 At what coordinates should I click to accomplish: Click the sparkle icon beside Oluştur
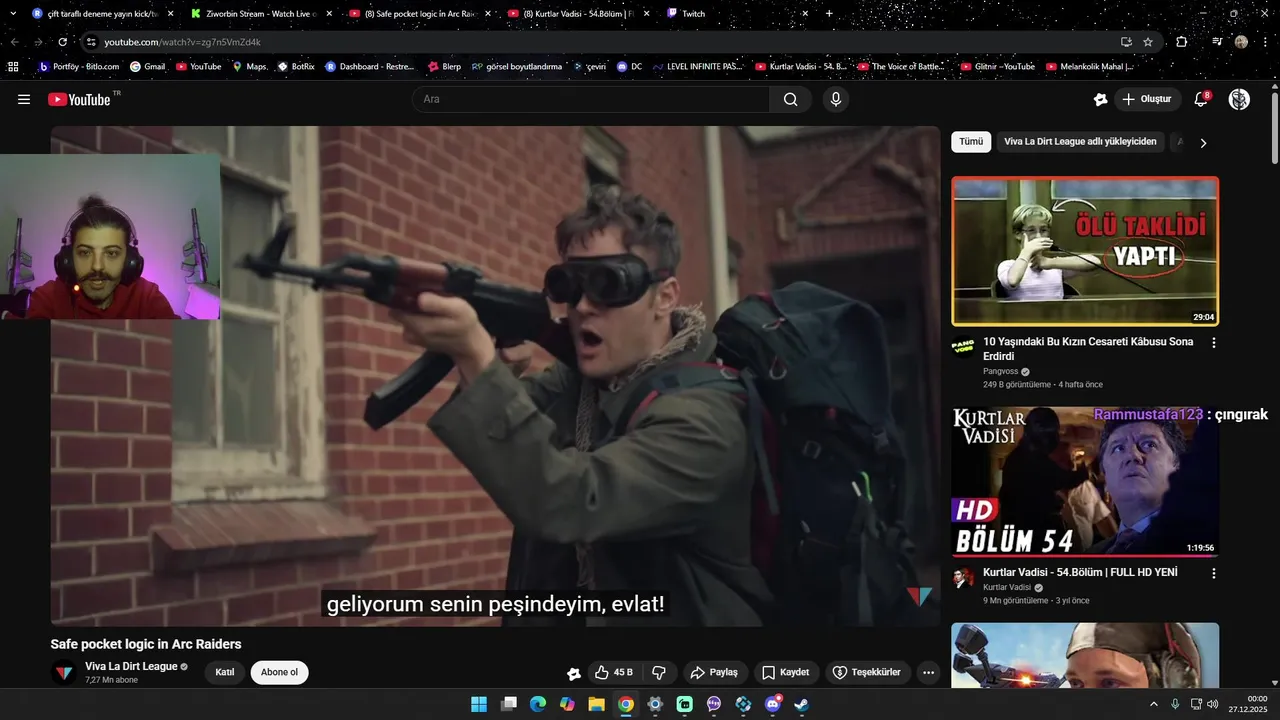pos(1100,99)
